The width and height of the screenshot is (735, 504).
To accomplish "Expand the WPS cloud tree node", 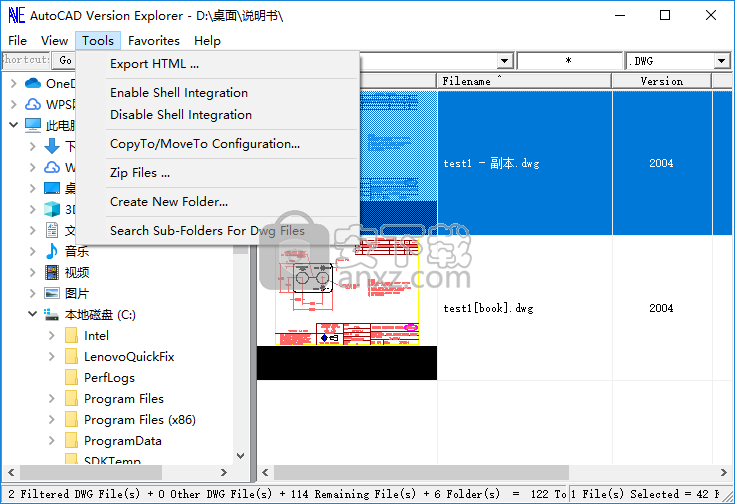I will pyautogui.click(x=14, y=104).
